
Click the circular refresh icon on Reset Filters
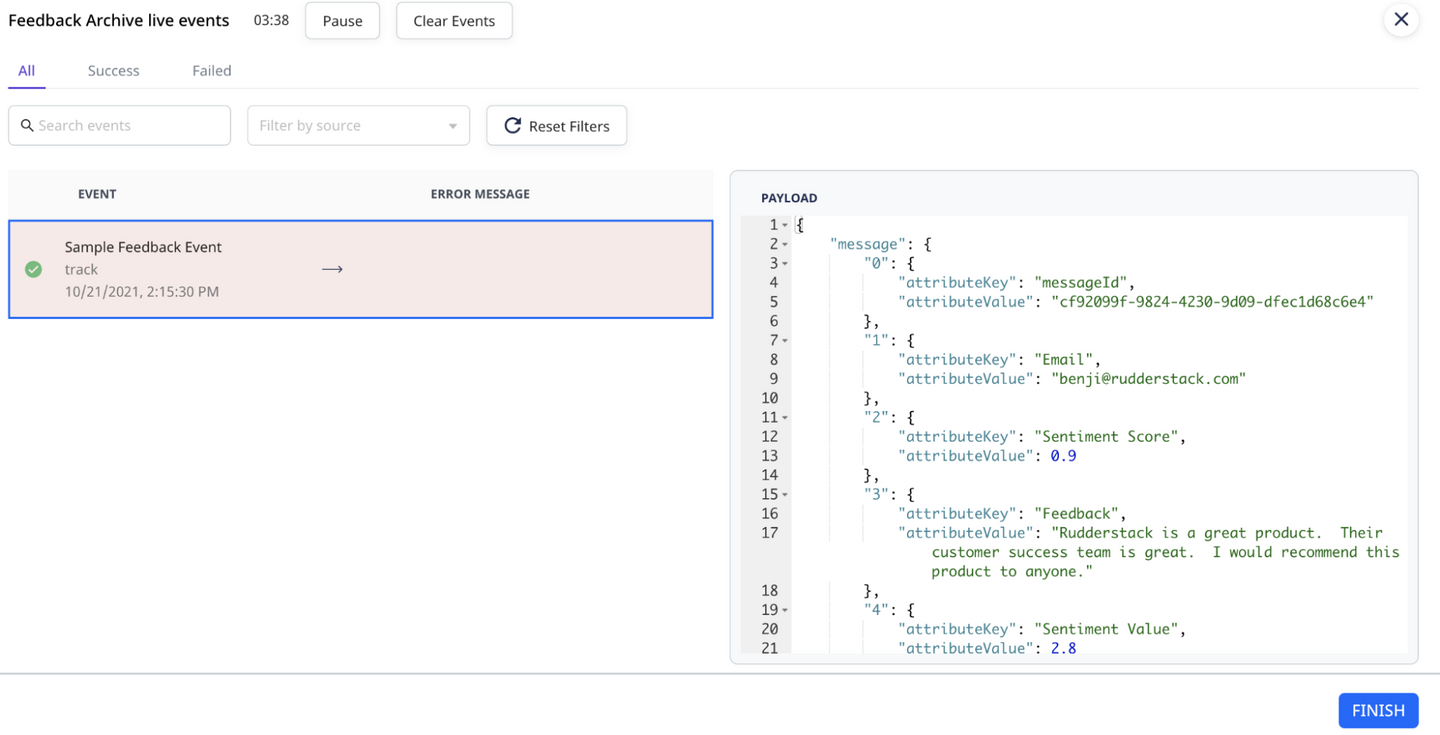click(x=513, y=125)
